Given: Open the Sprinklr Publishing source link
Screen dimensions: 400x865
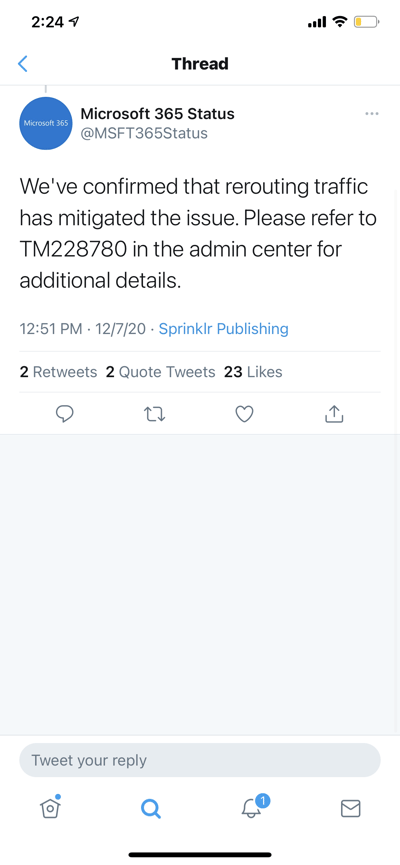Looking at the screenshot, I should 223,329.
